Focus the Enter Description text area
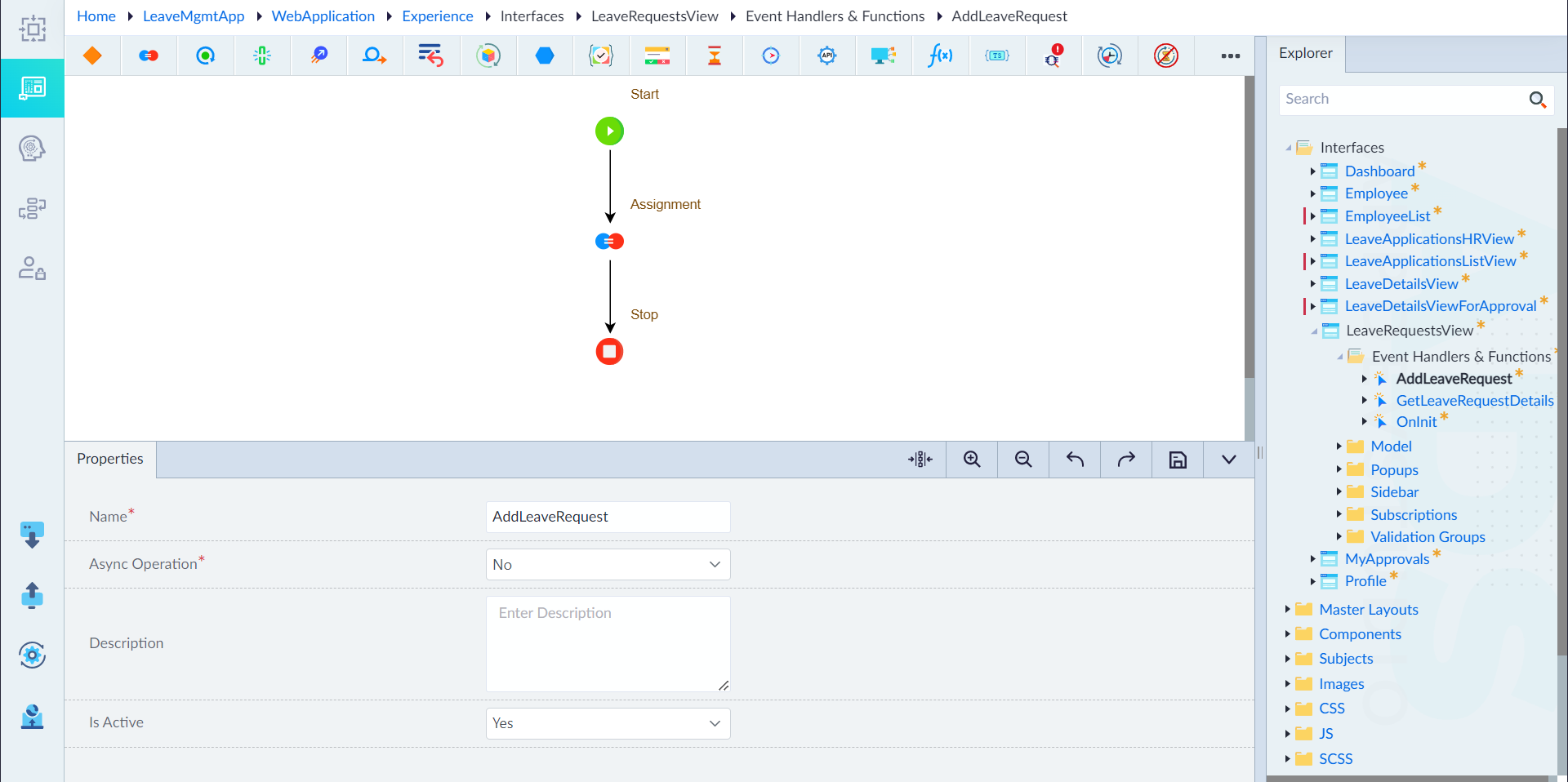 pyautogui.click(x=608, y=644)
